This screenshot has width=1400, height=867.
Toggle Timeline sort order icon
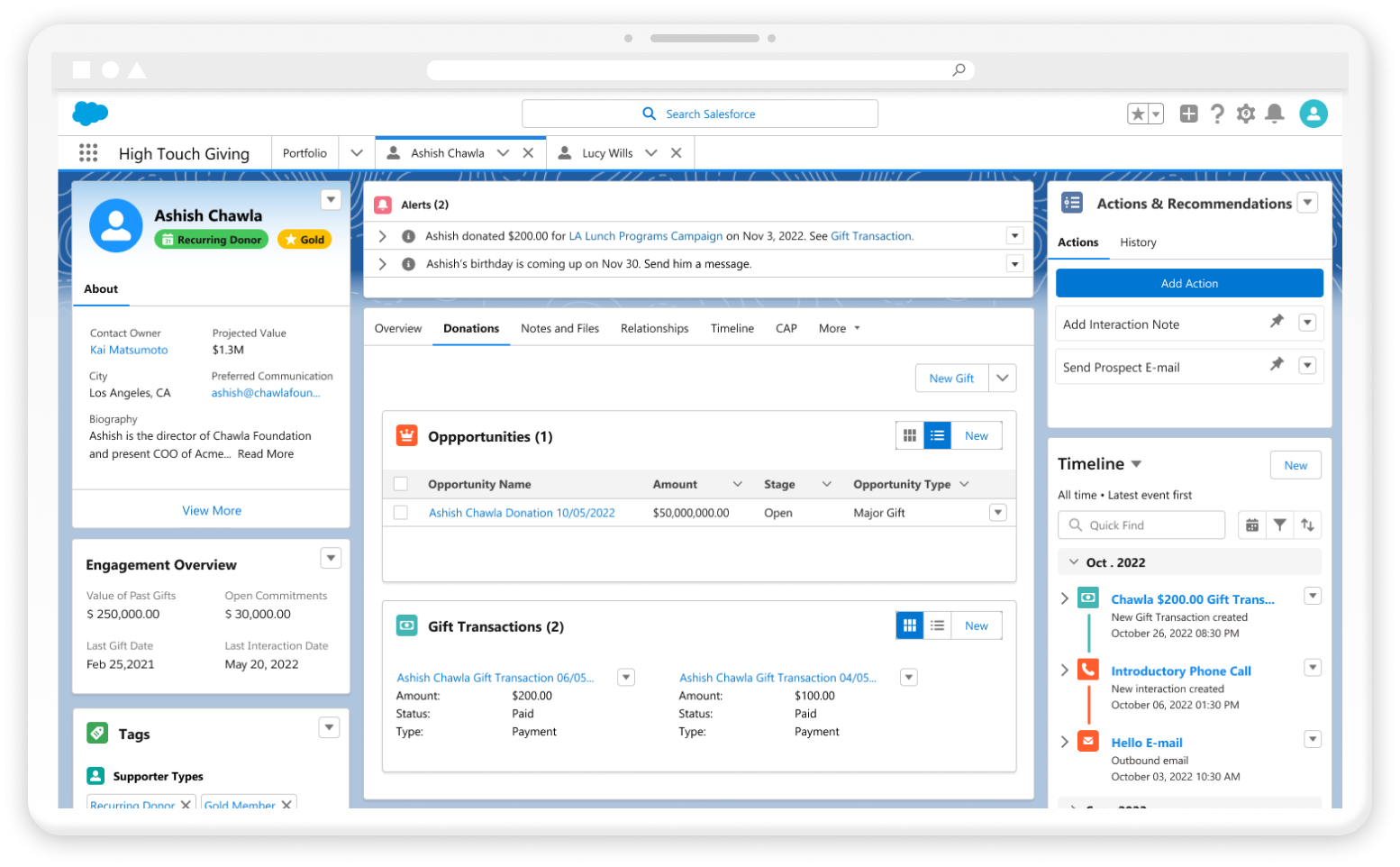point(1308,525)
